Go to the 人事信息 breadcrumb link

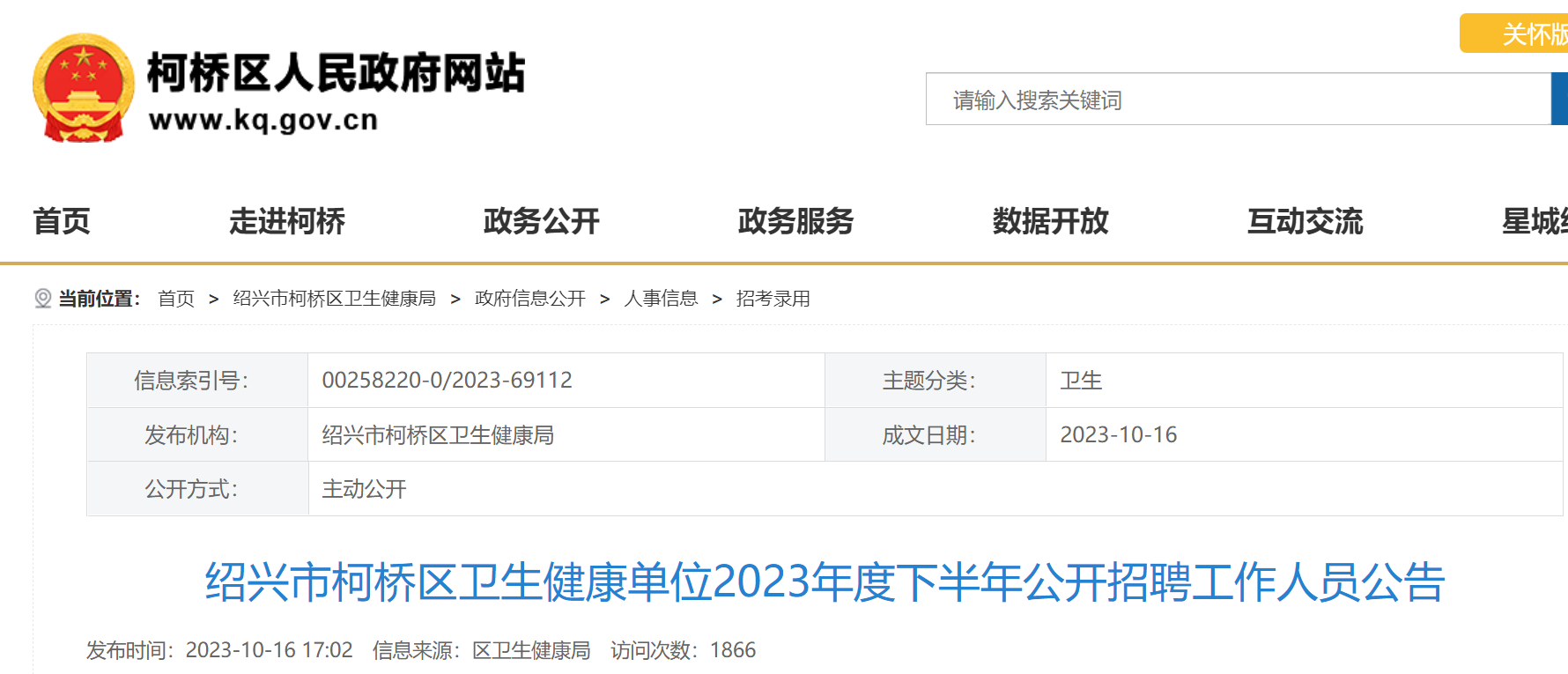661,299
